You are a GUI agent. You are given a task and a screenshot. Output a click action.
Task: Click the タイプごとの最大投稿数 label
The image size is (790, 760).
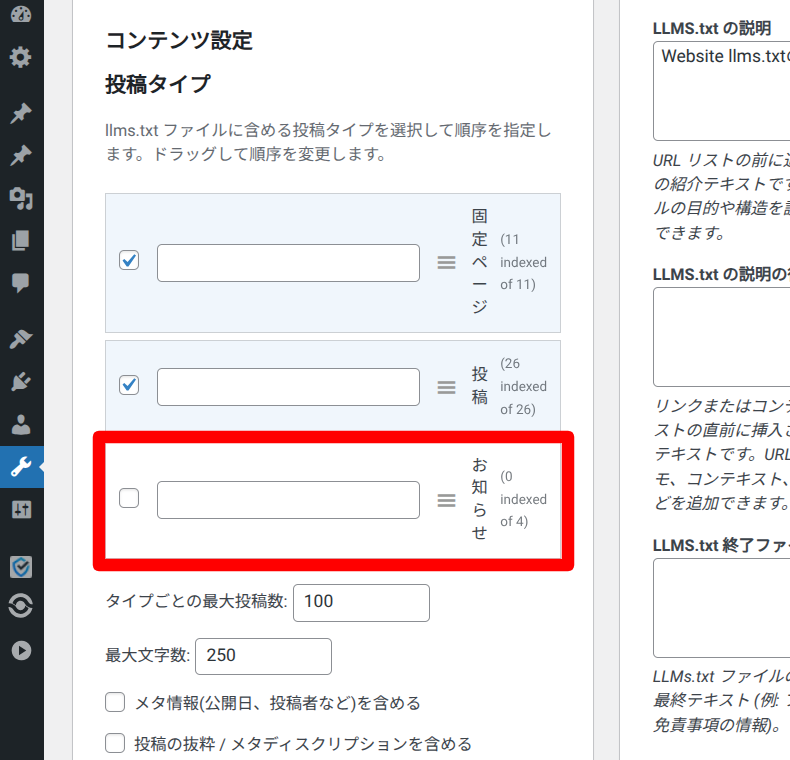(x=196, y=601)
